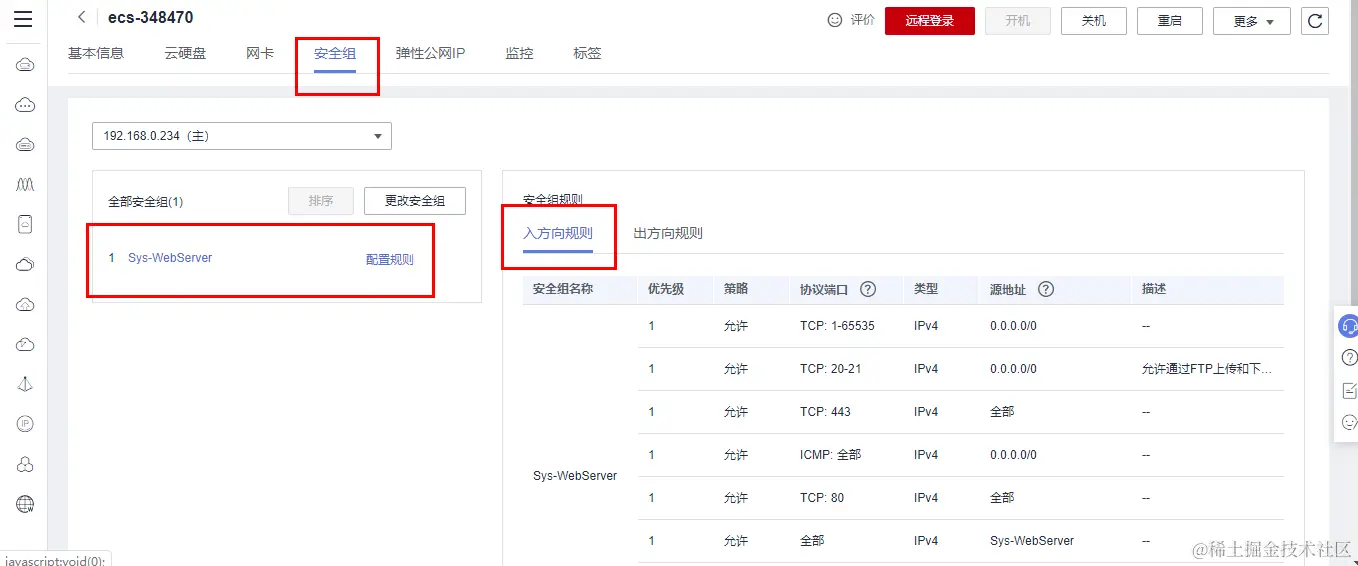The width and height of the screenshot is (1358, 566).
Task: Click the wave-shaped sidebar icon
Action: (26, 185)
